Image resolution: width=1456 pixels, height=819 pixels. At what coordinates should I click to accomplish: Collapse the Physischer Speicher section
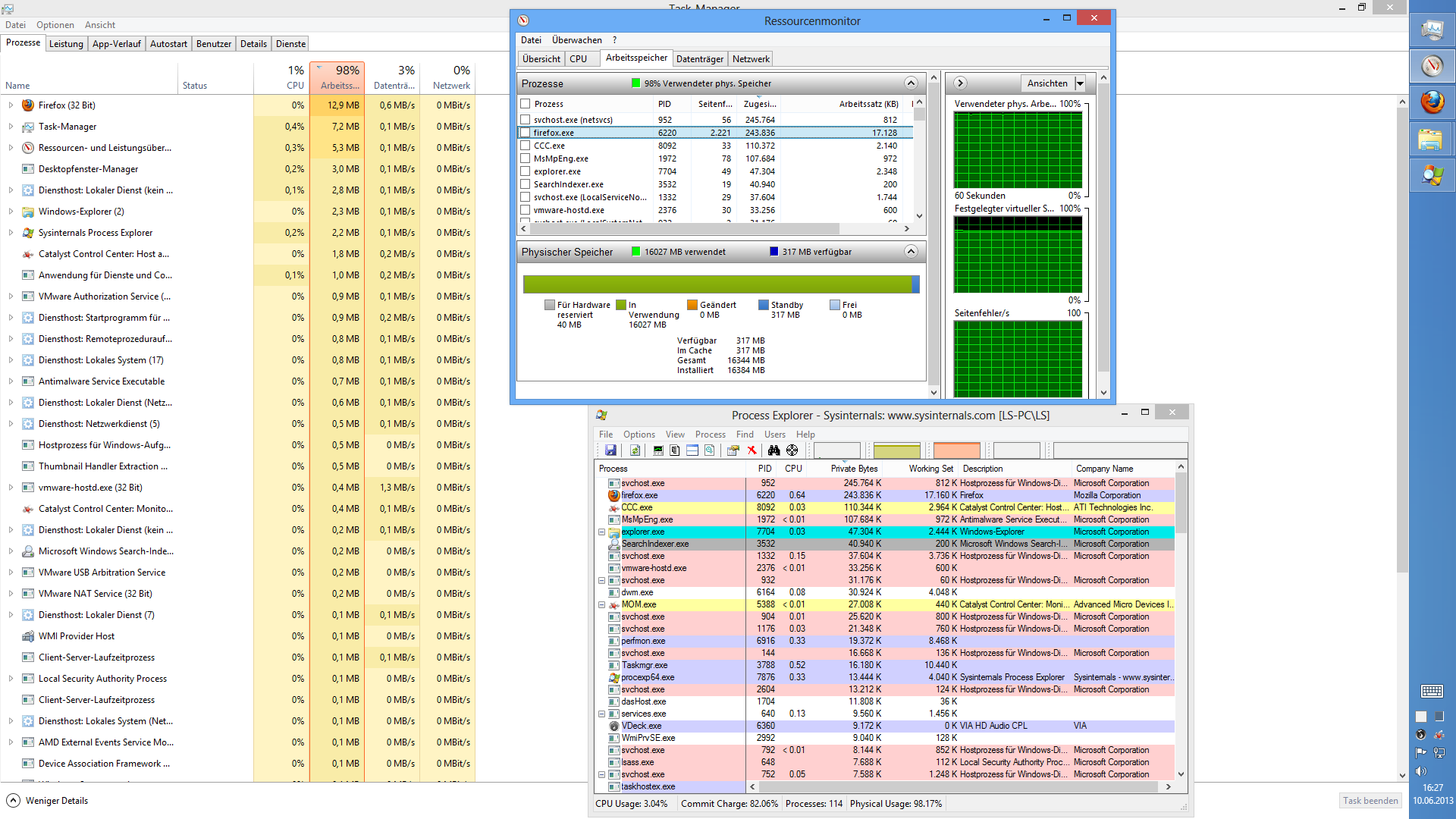tap(912, 252)
